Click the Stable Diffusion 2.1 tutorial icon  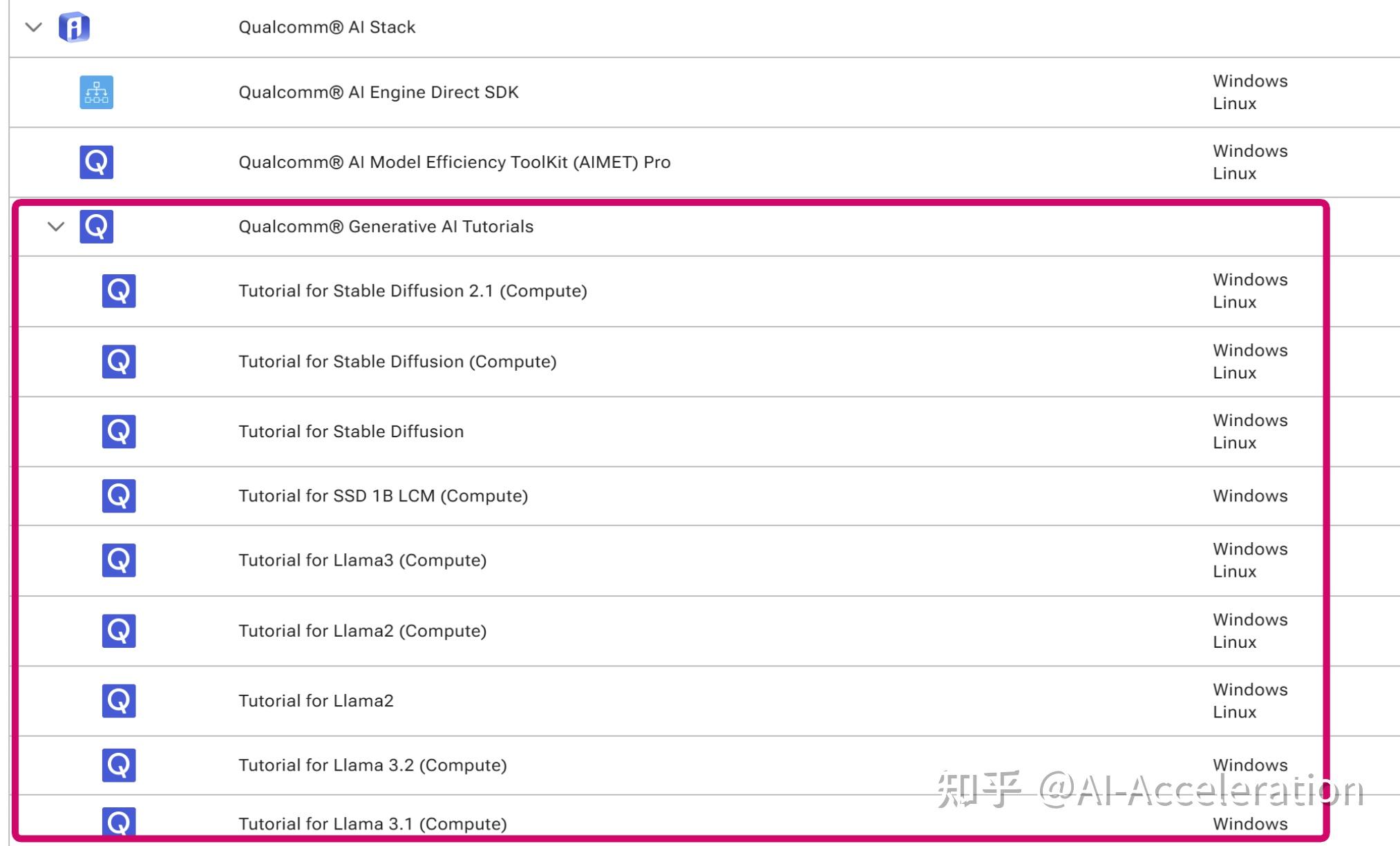119,291
